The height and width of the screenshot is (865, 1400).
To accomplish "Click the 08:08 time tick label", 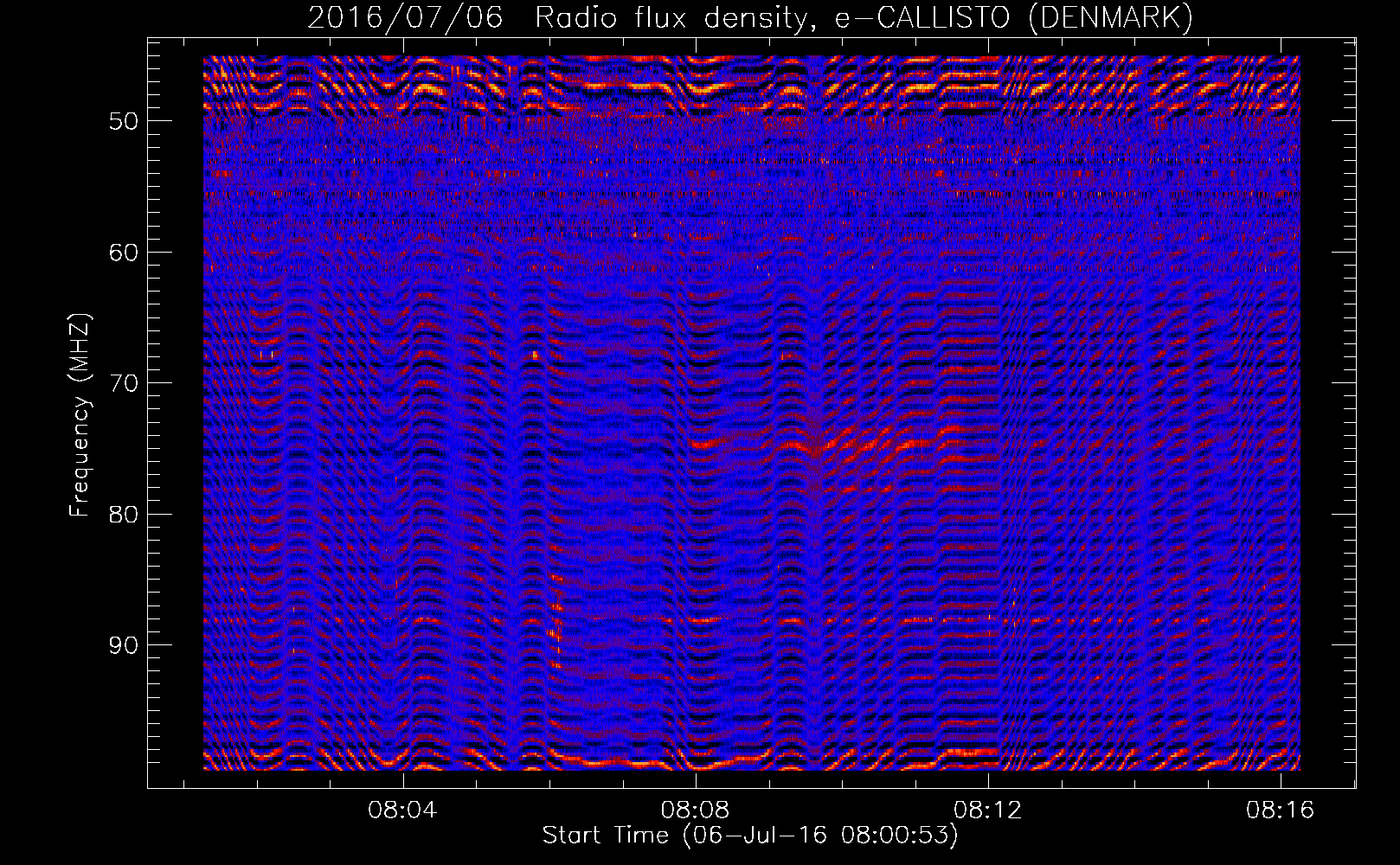I will pyautogui.click(x=695, y=811).
